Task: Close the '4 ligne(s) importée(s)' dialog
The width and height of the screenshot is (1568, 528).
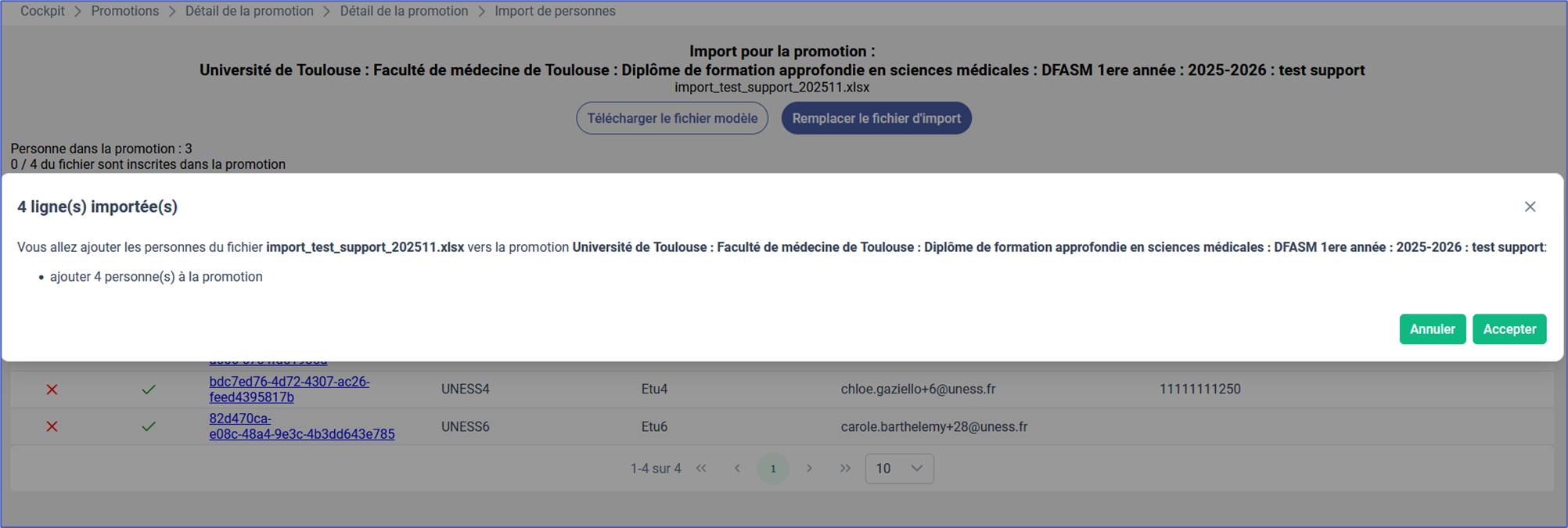Action: click(1530, 207)
